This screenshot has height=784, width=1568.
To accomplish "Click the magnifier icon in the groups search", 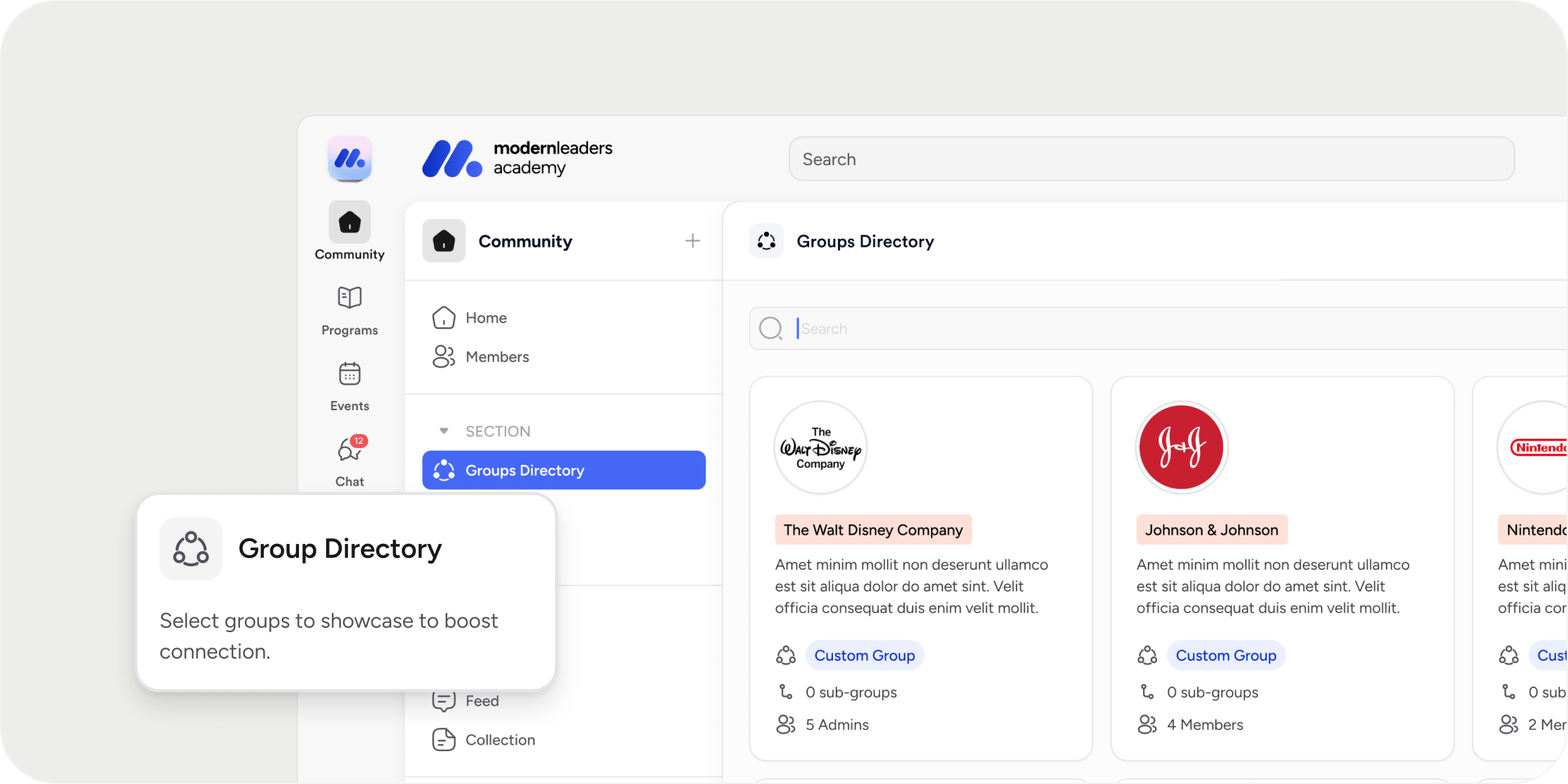I will coord(771,328).
